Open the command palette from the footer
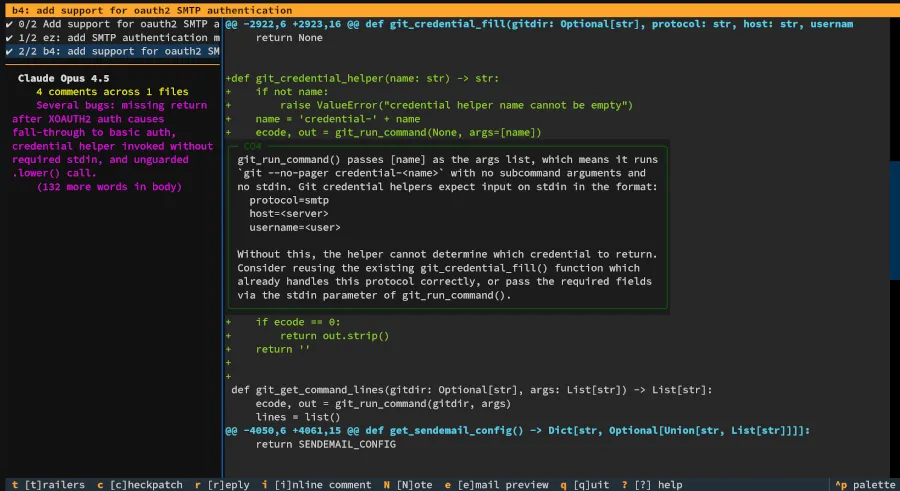Viewport: 900px width, 491px height. coord(864,484)
